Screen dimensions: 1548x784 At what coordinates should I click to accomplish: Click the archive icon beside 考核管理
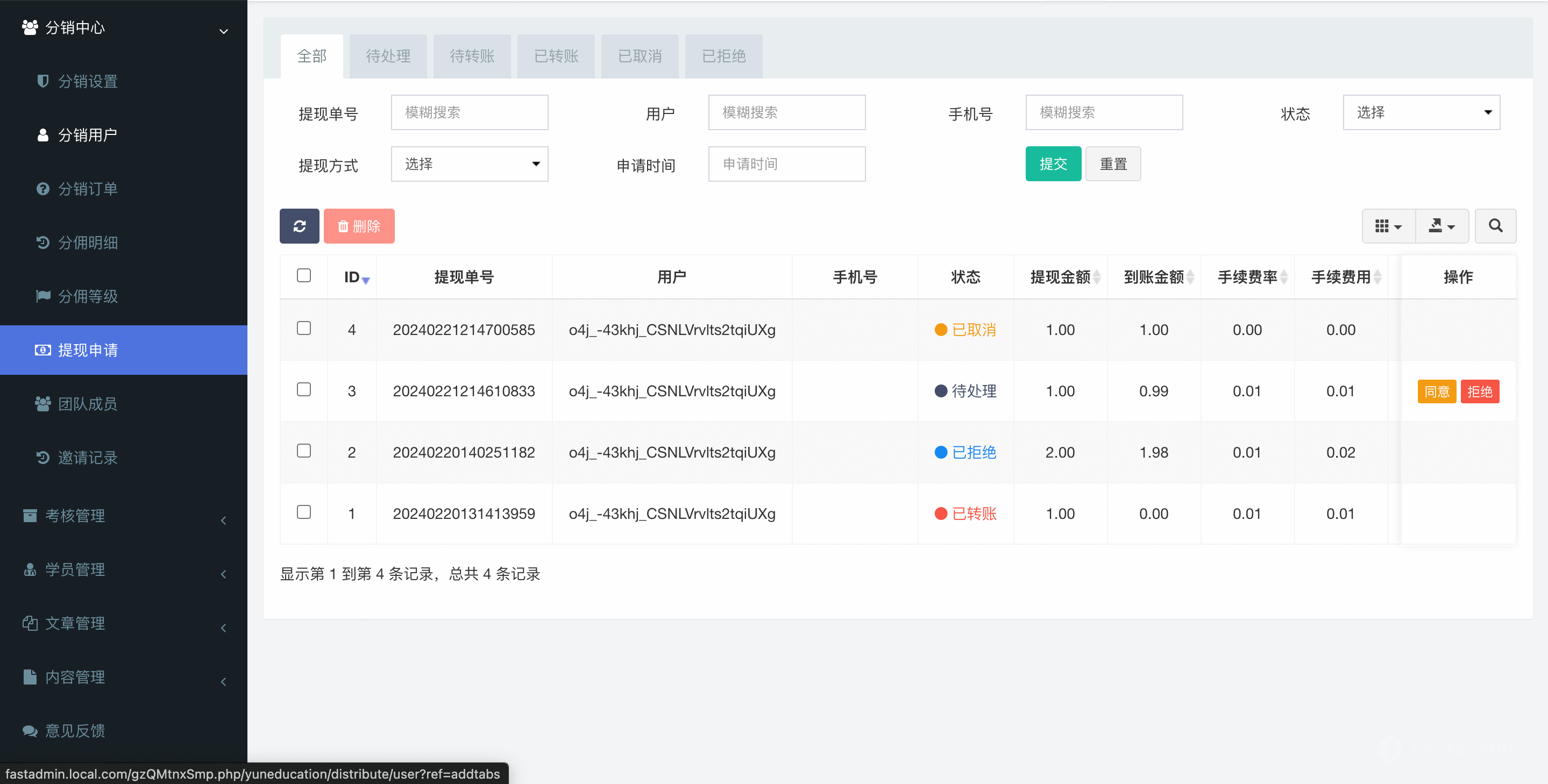(x=30, y=516)
